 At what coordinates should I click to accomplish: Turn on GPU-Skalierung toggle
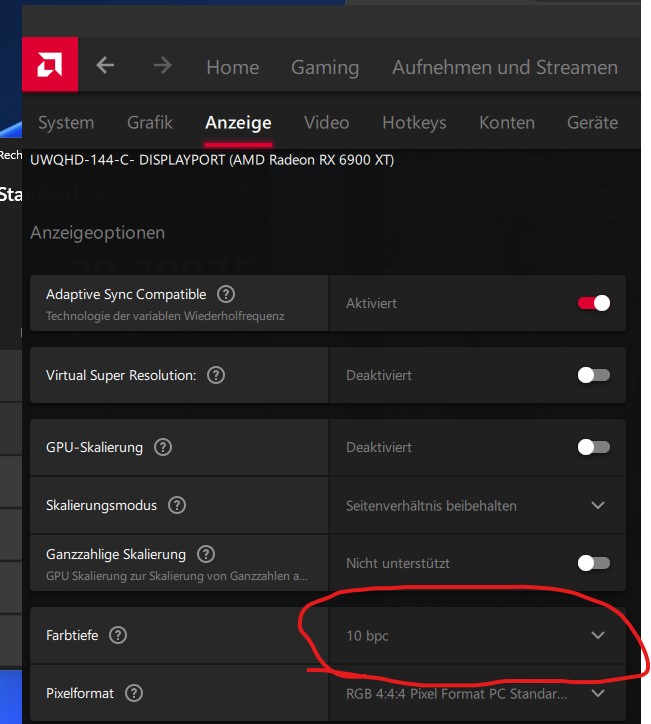point(594,447)
